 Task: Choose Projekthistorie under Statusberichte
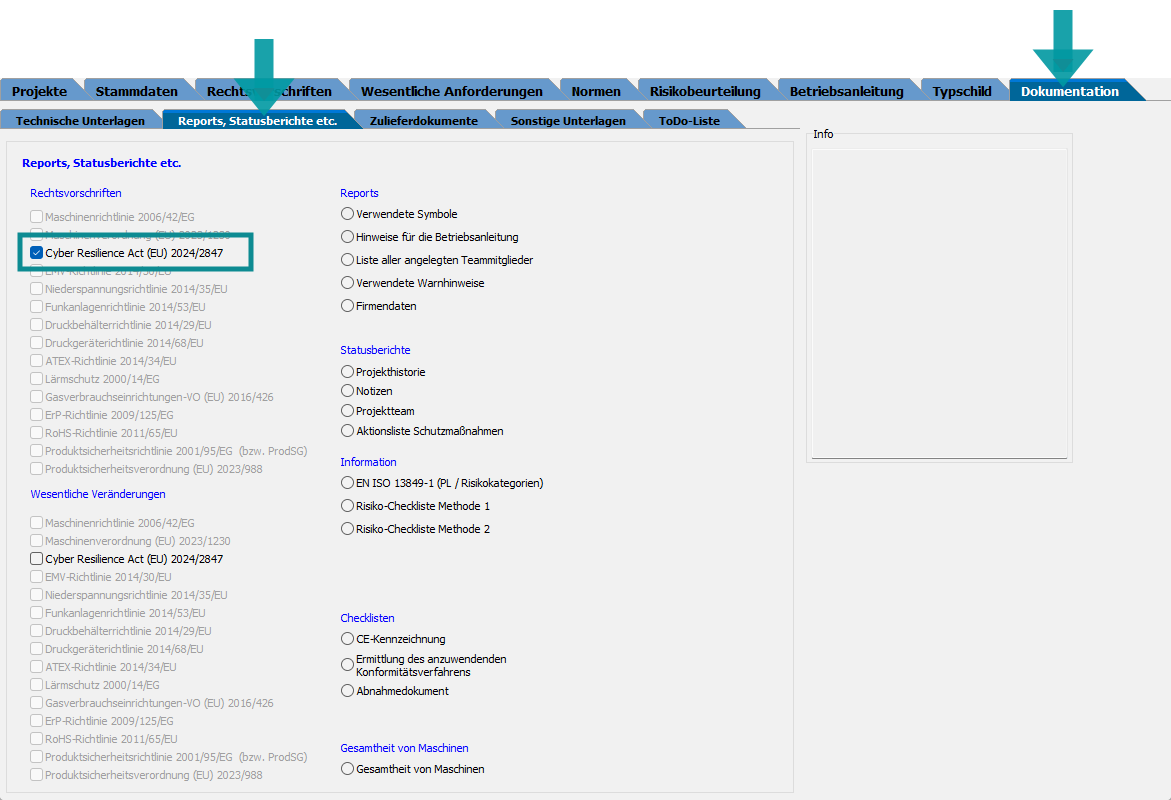coord(348,372)
